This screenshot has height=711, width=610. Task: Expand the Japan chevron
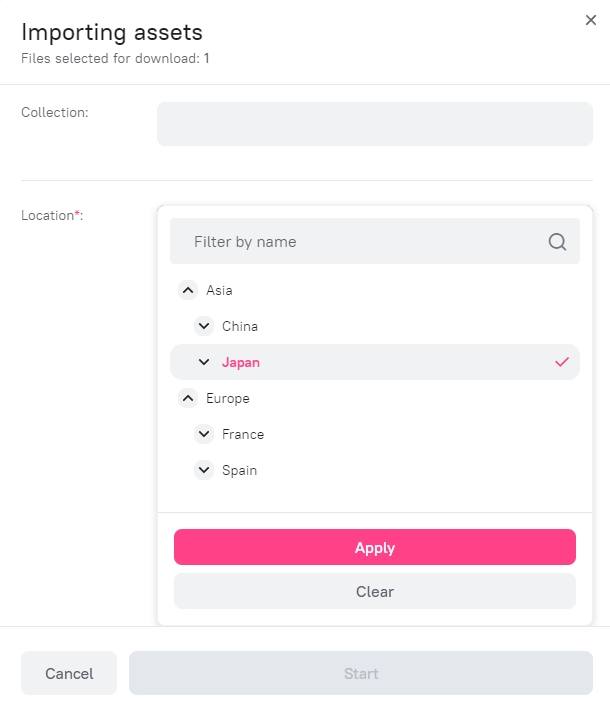(204, 362)
